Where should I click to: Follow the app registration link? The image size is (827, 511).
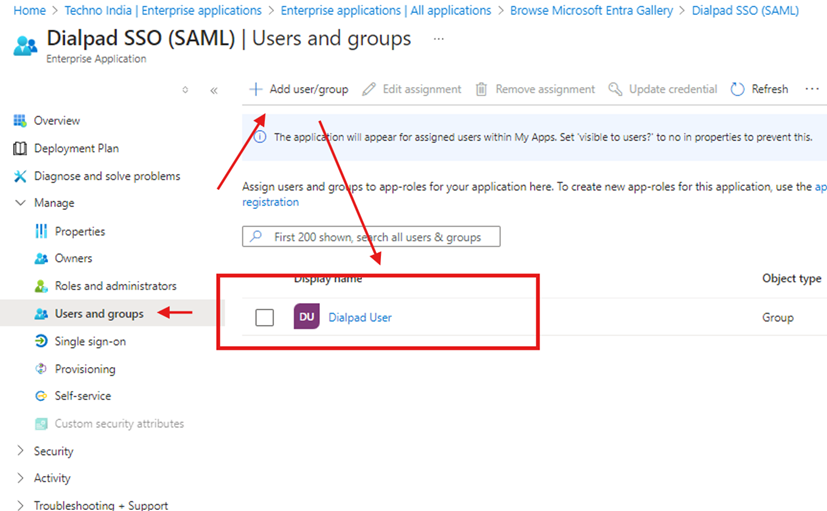[x=270, y=202]
